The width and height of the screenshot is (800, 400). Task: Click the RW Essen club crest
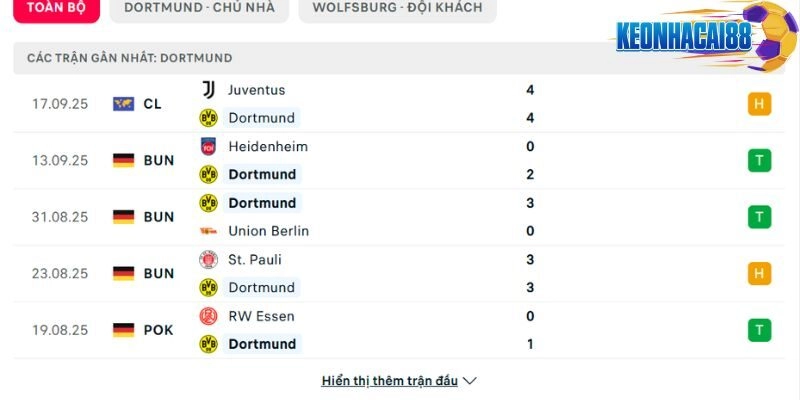click(x=208, y=316)
